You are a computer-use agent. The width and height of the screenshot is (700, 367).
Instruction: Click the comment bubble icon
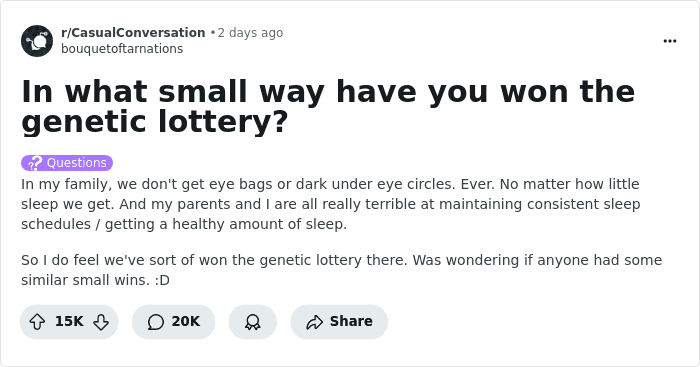point(156,321)
